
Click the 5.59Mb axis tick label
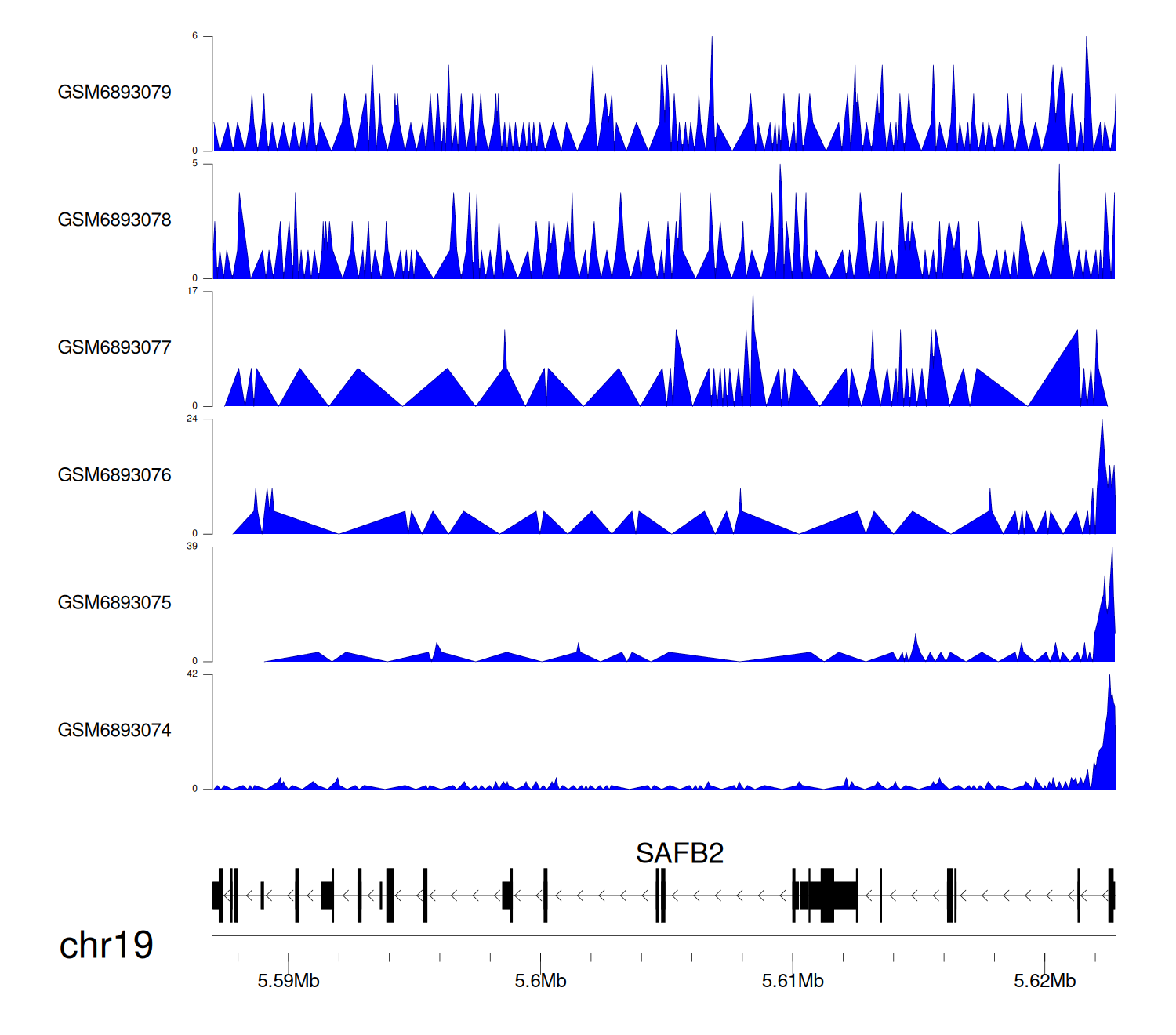tap(289, 981)
